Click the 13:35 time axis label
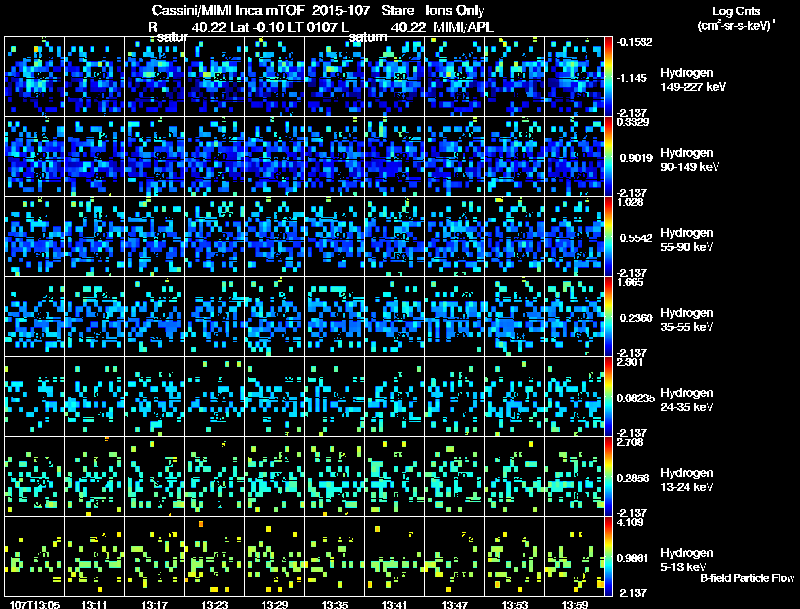 335,604
